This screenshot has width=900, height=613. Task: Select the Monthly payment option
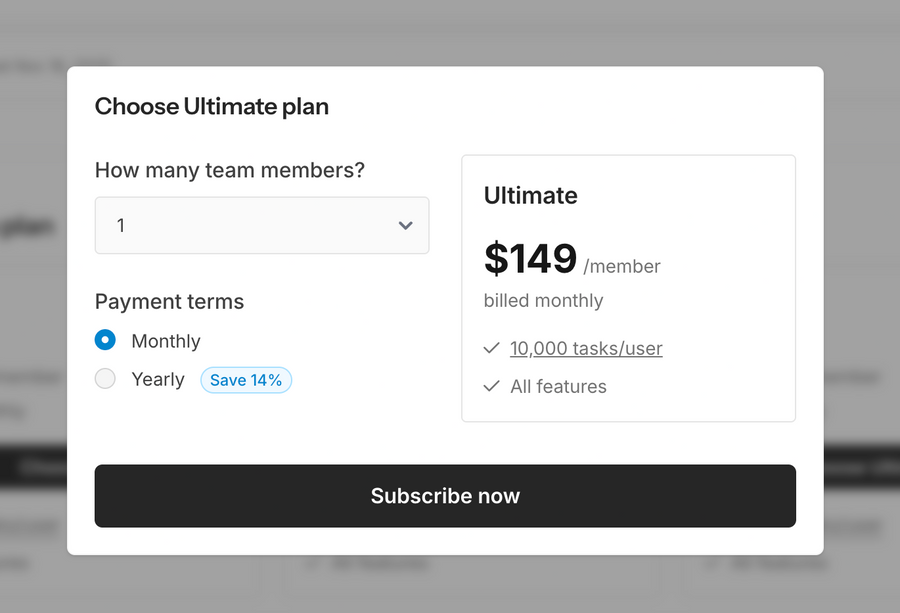coord(105,340)
